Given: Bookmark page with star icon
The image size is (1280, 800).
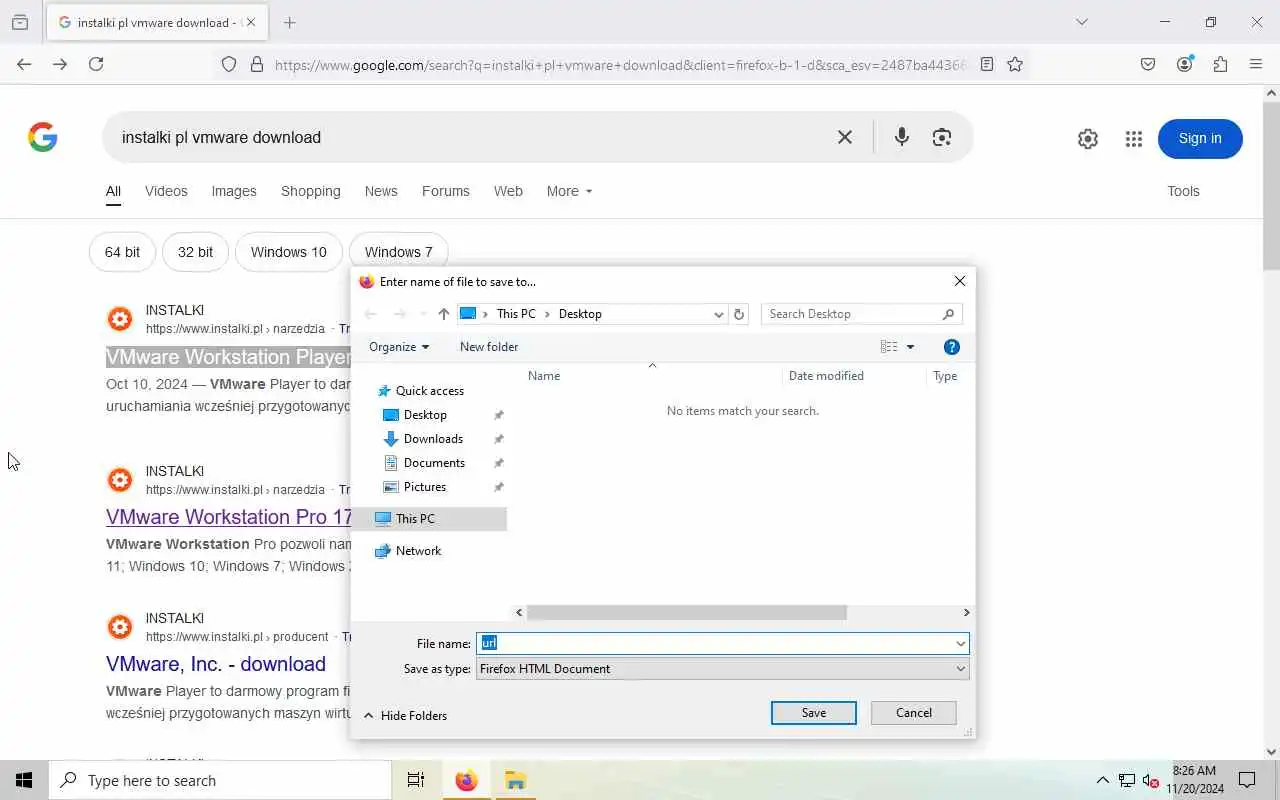Looking at the screenshot, I should pyautogui.click(x=1015, y=64).
